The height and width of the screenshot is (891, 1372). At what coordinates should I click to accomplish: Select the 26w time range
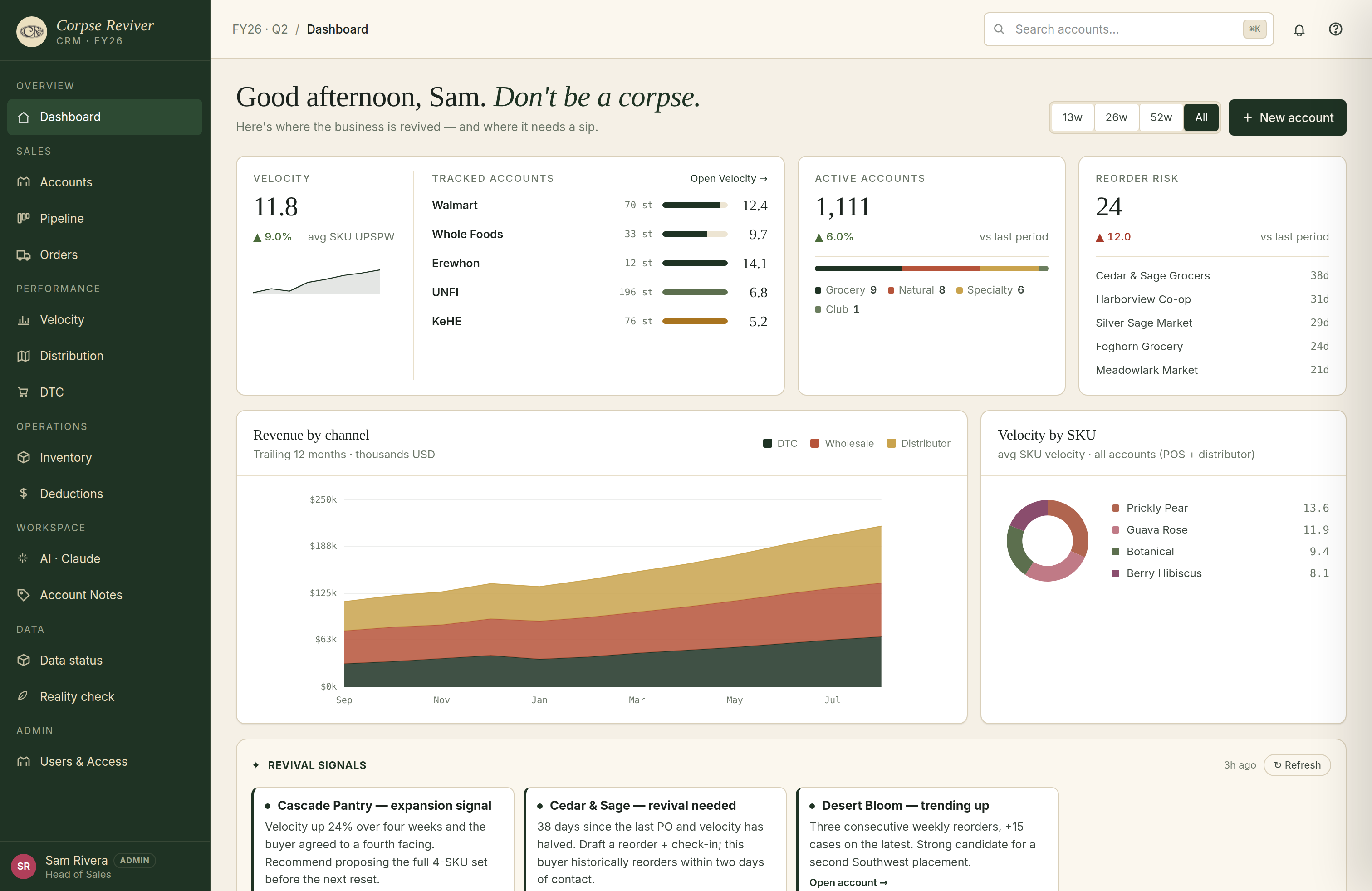coord(1116,117)
